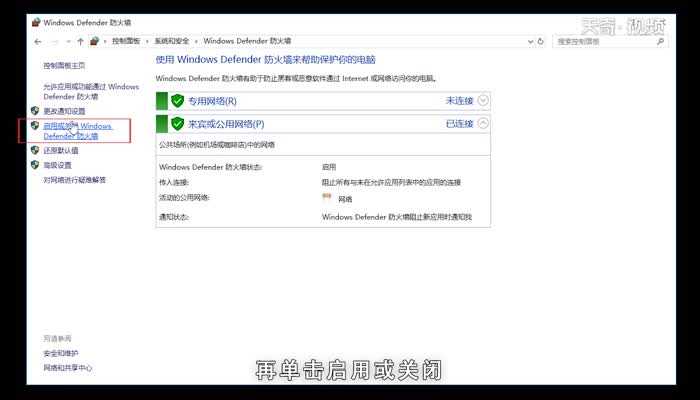The image size is (700, 400).
Task: Open 控制面板主页 link
Action: (64, 66)
